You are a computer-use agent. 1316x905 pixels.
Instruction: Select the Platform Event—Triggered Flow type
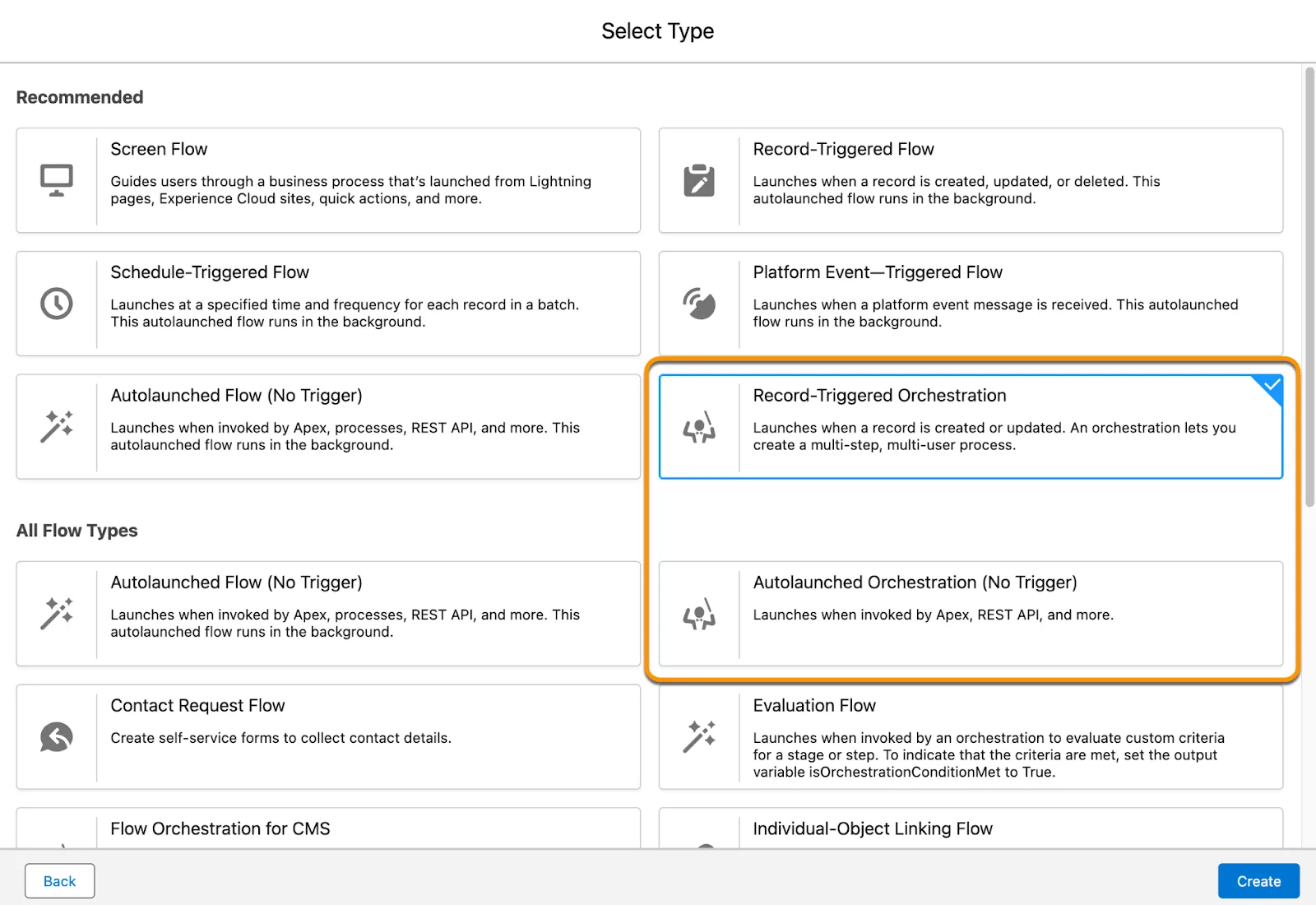[x=971, y=303]
